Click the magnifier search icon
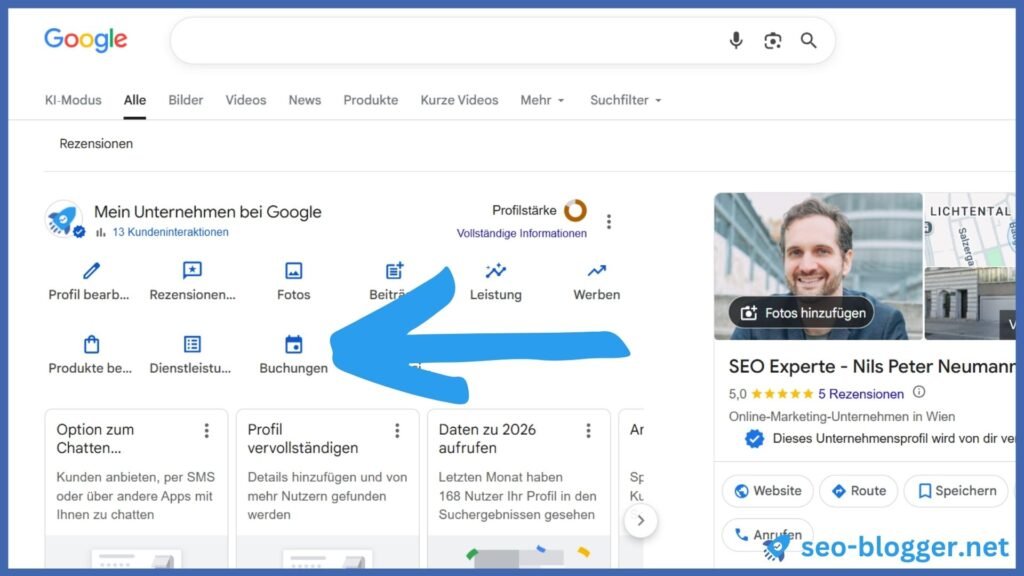 (808, 40)
